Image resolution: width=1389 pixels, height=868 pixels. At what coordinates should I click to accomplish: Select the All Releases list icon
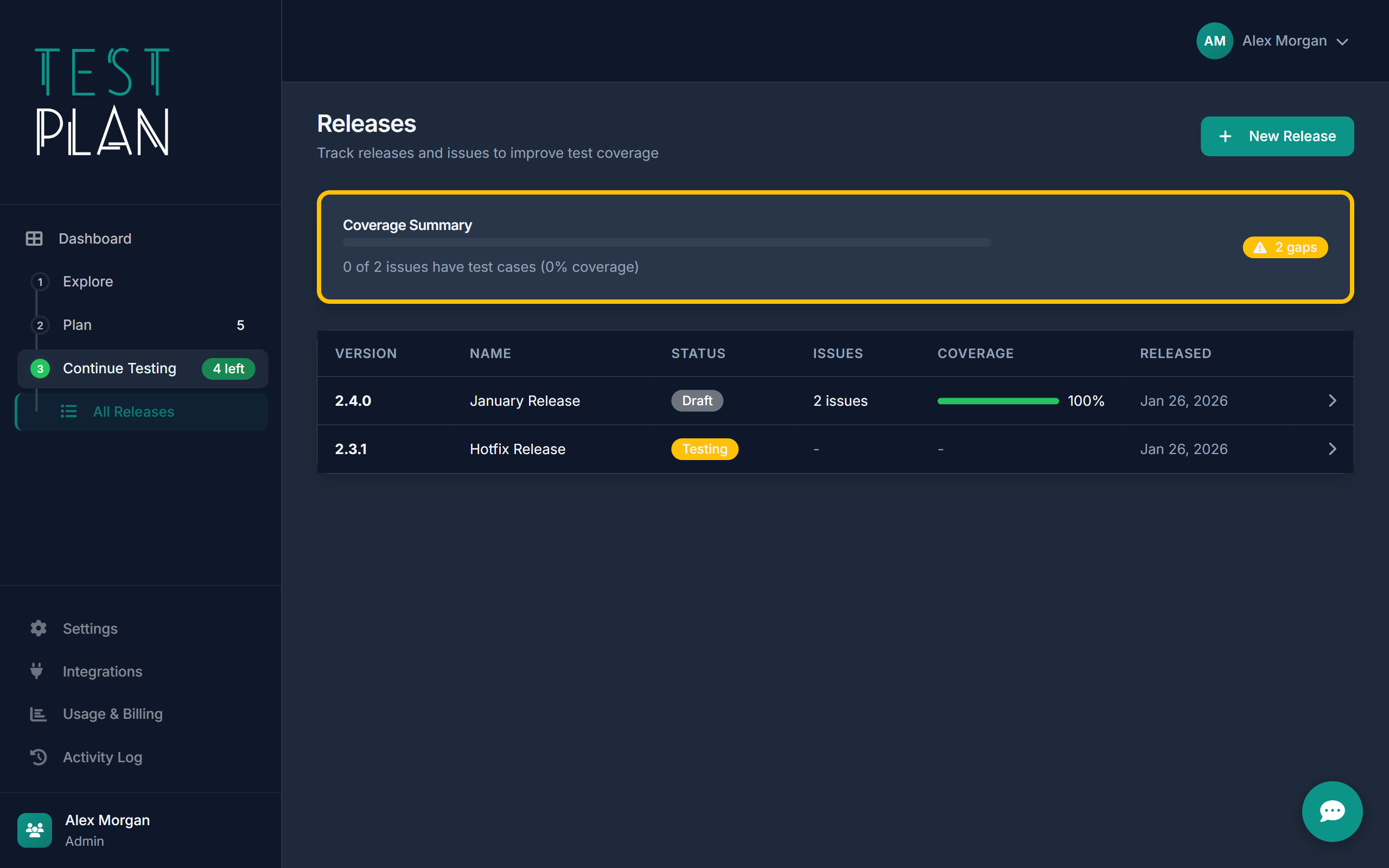click(x=69, y=412)
